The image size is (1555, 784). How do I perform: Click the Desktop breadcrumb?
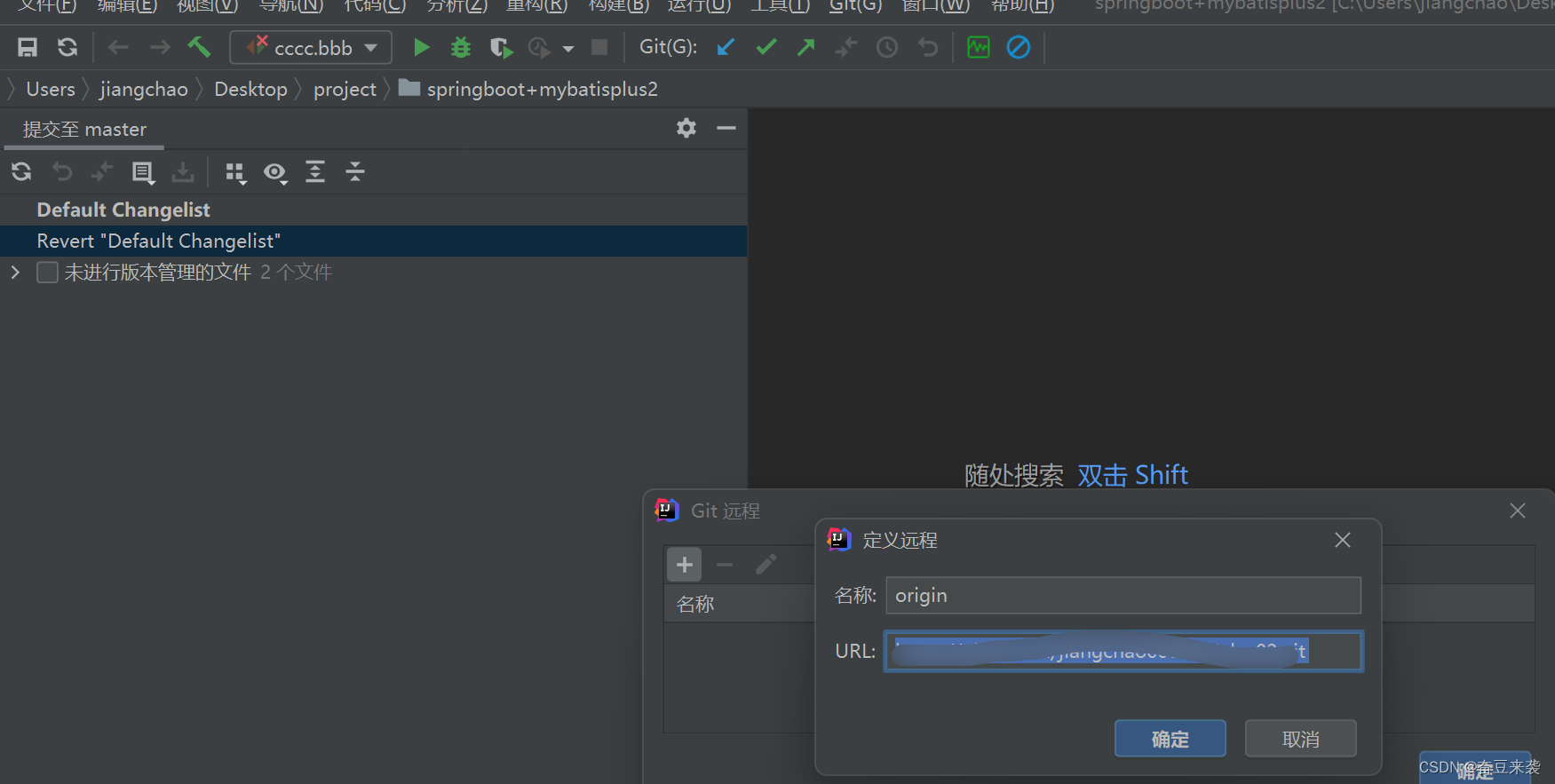[x=250, y=89]
